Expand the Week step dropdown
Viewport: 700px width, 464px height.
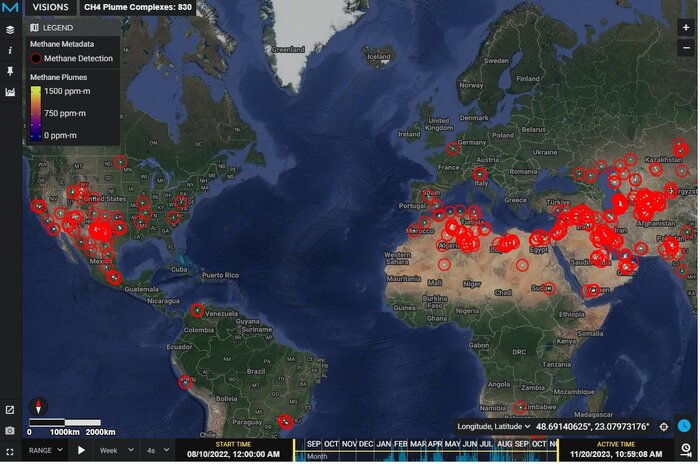tap(123, 451)
